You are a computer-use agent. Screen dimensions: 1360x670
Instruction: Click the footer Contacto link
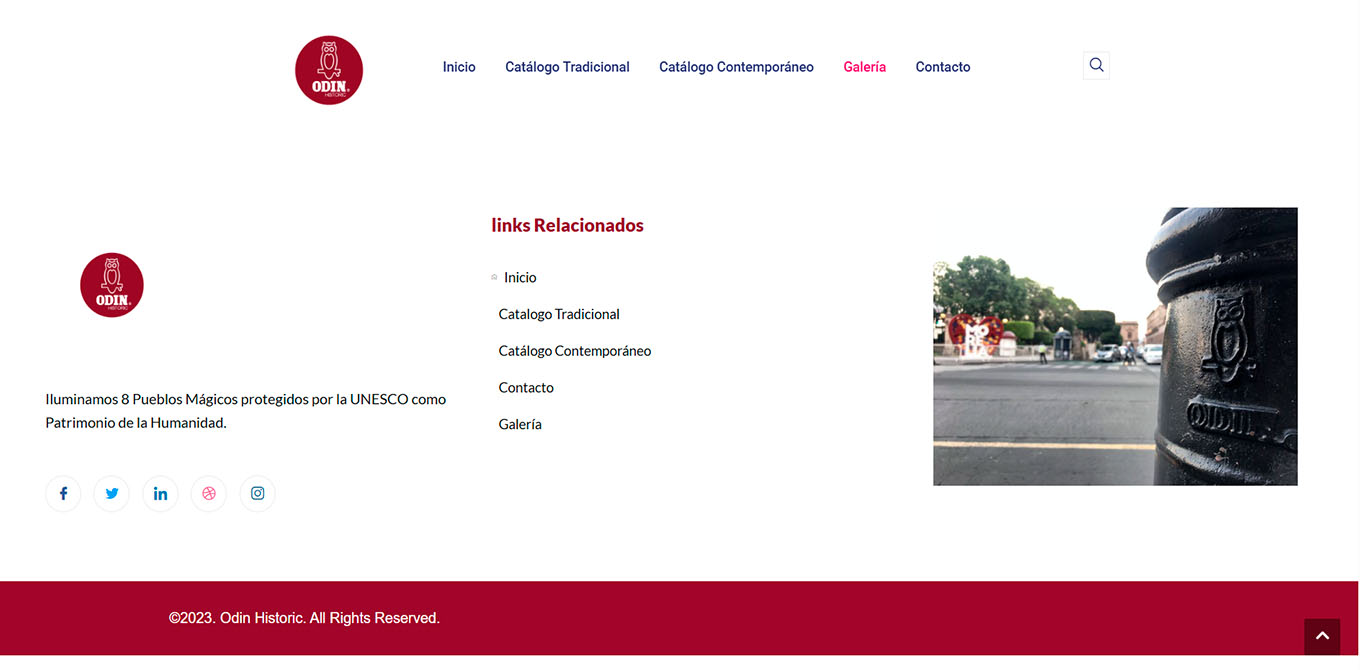pyautogui.click(x=526, y=388)
